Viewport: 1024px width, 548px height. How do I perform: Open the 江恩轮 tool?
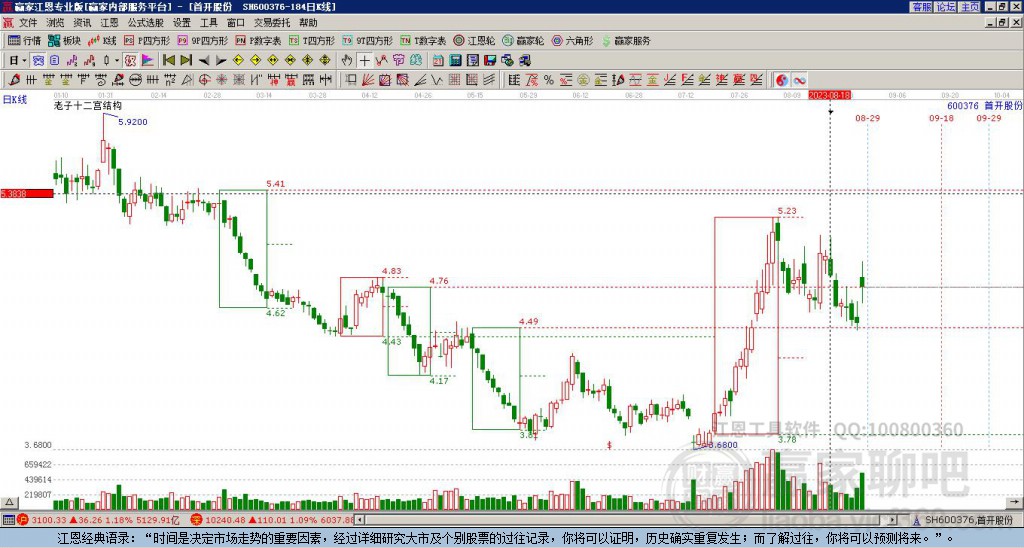click(x=475, y=40)
